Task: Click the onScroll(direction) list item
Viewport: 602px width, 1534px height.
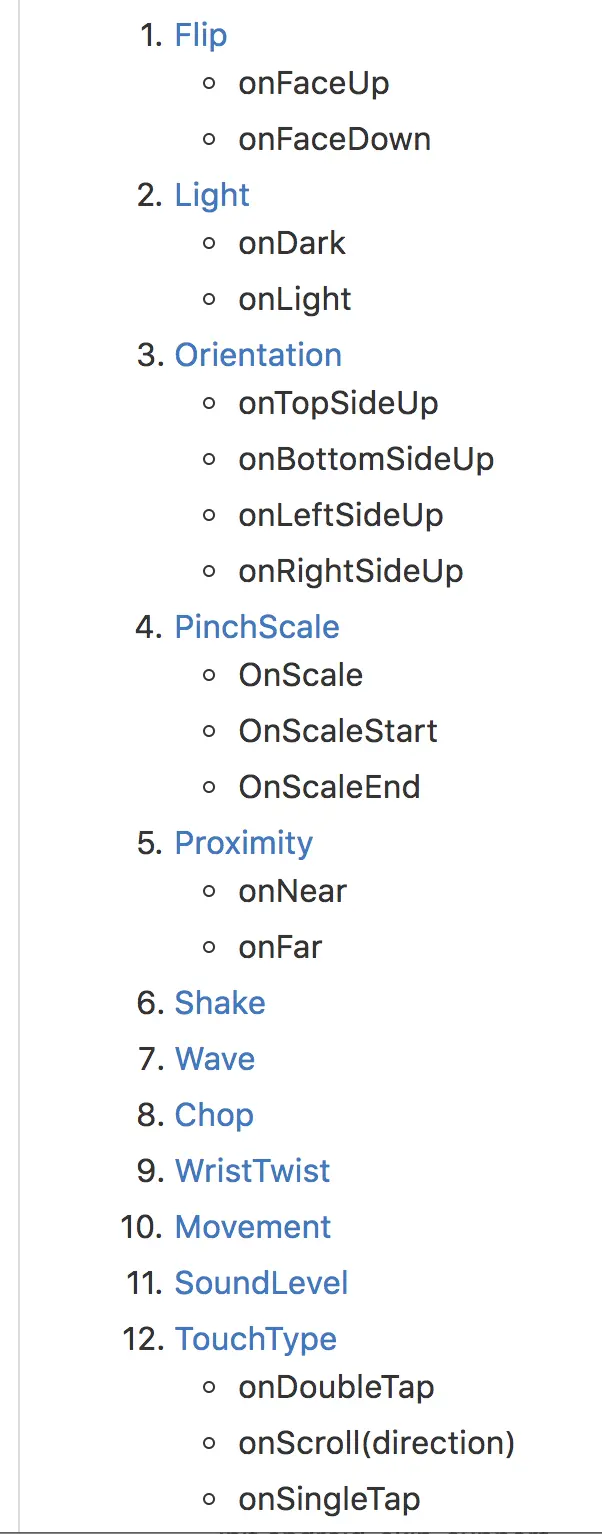Action: click(376, 1444)
